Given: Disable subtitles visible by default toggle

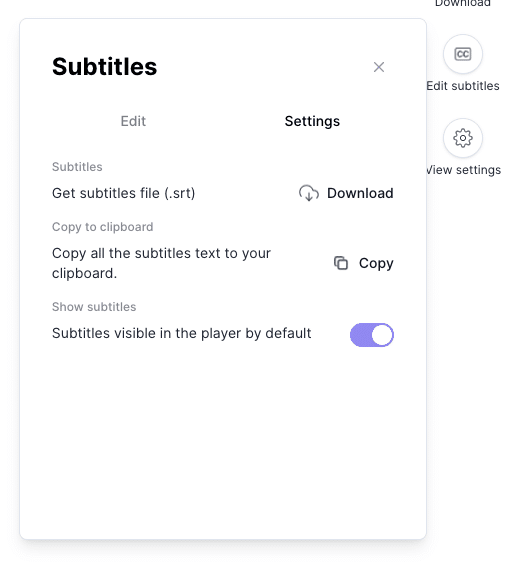Looking at the screenshot, I should coord(372,335).
